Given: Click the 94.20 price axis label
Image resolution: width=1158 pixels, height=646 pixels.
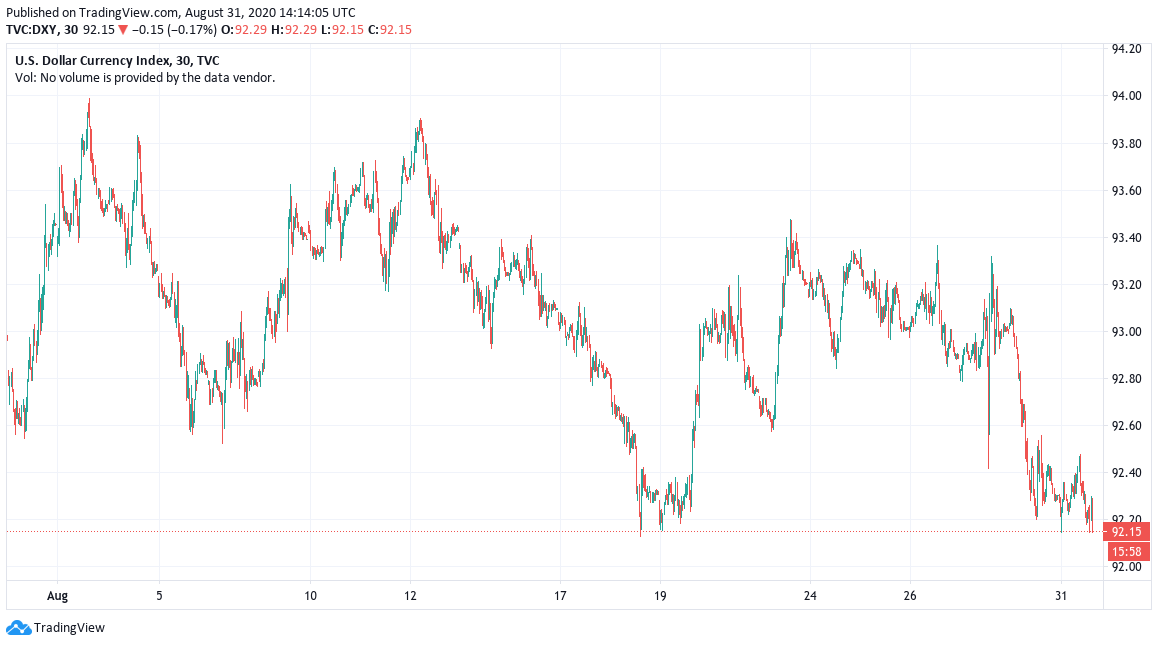Looking at the screenshot, I should pos(1126,49).
